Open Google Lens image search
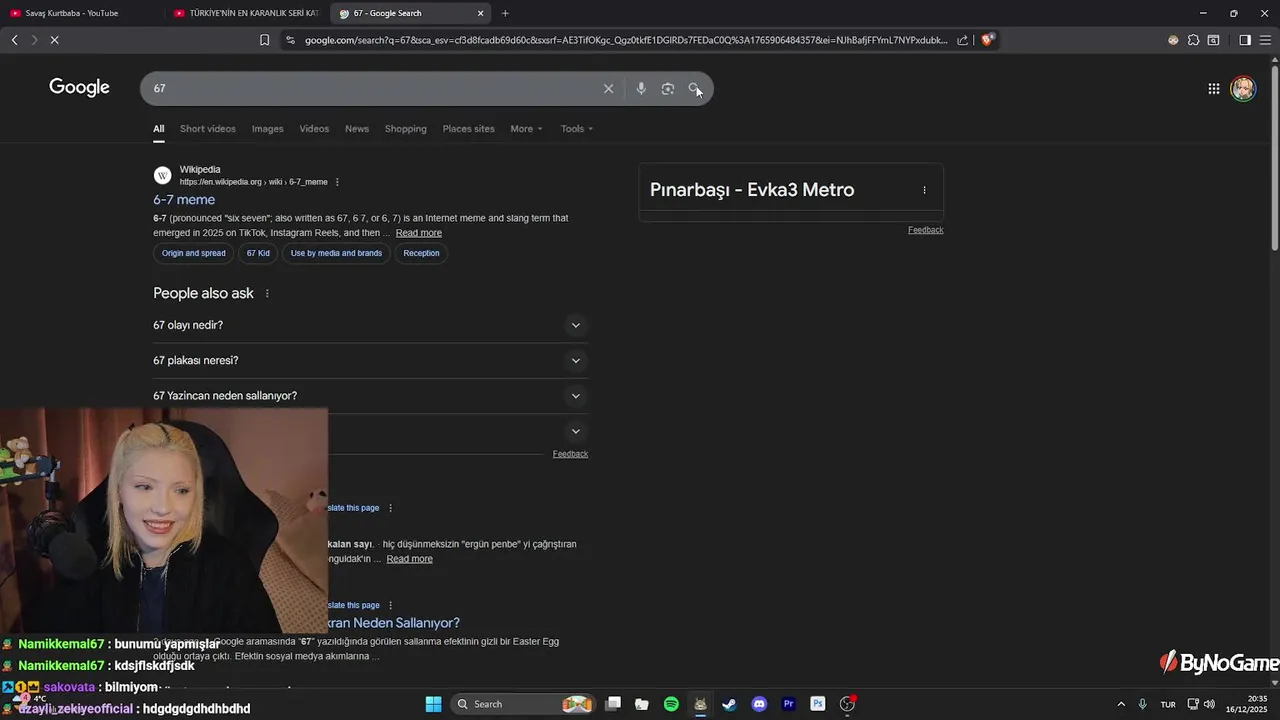 668,89
